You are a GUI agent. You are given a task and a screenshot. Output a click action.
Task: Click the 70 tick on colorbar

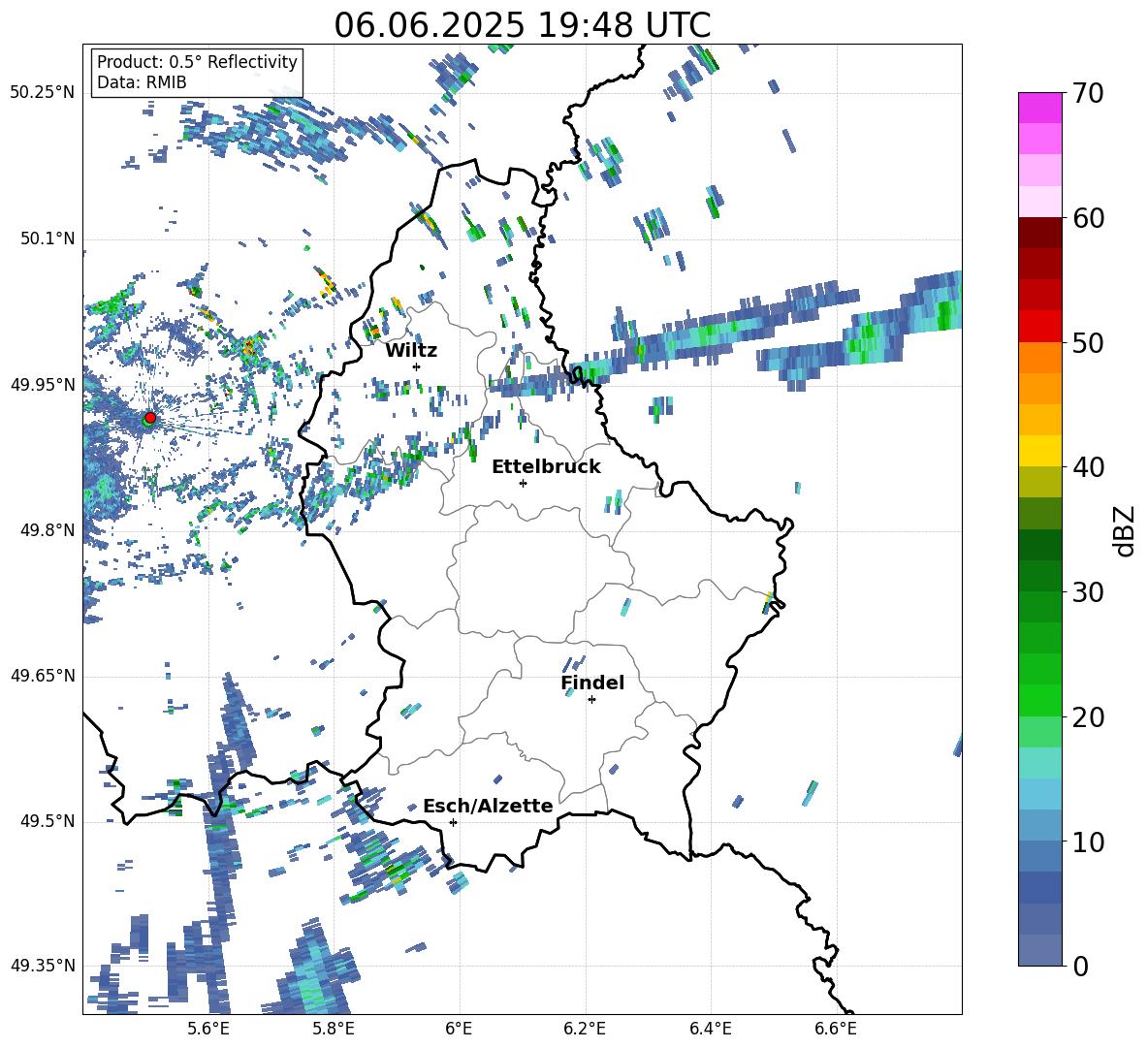pos(1089,94)
